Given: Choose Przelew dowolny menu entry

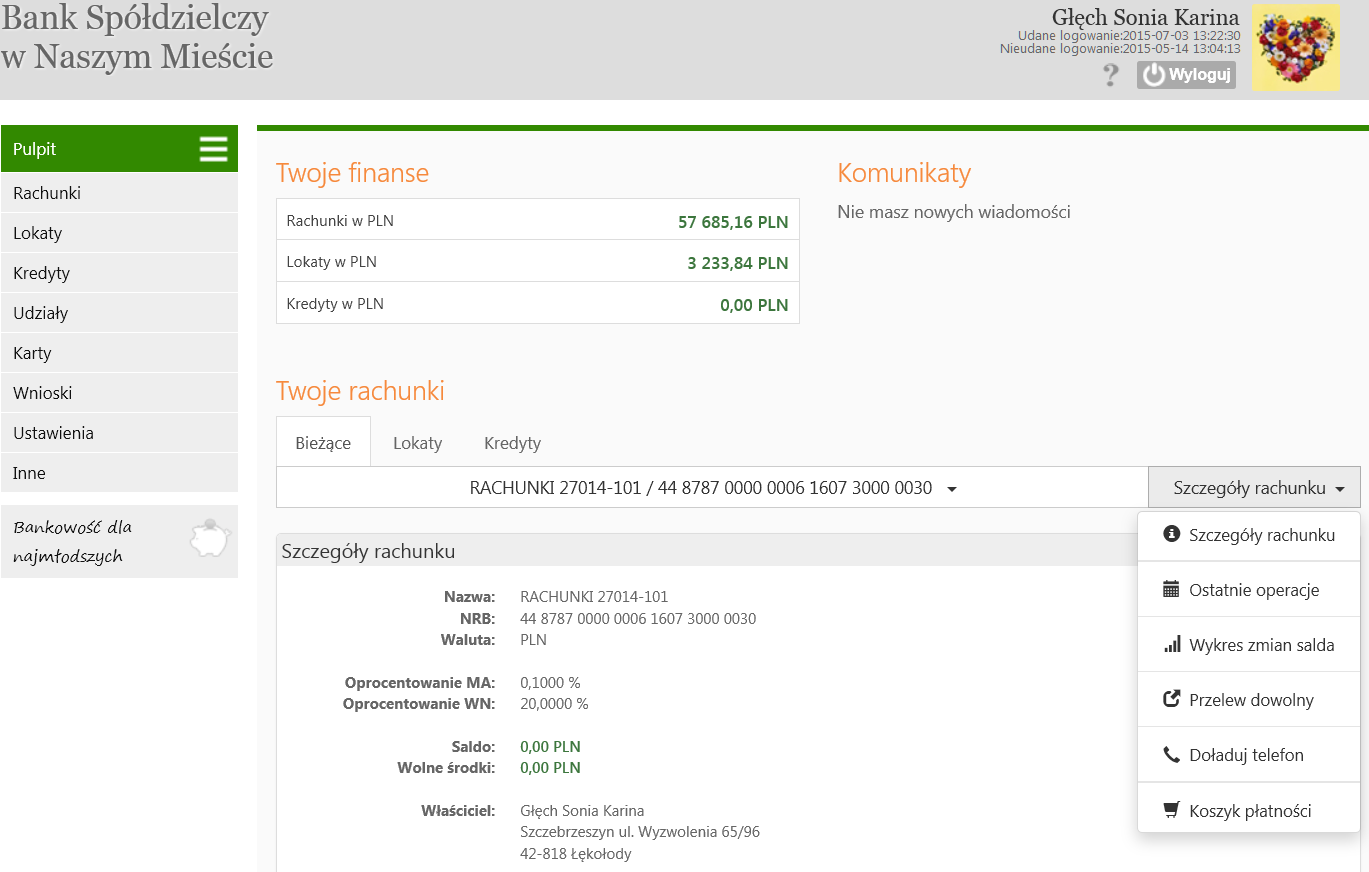Looking at the screenshot, I should coord(1249,700).
